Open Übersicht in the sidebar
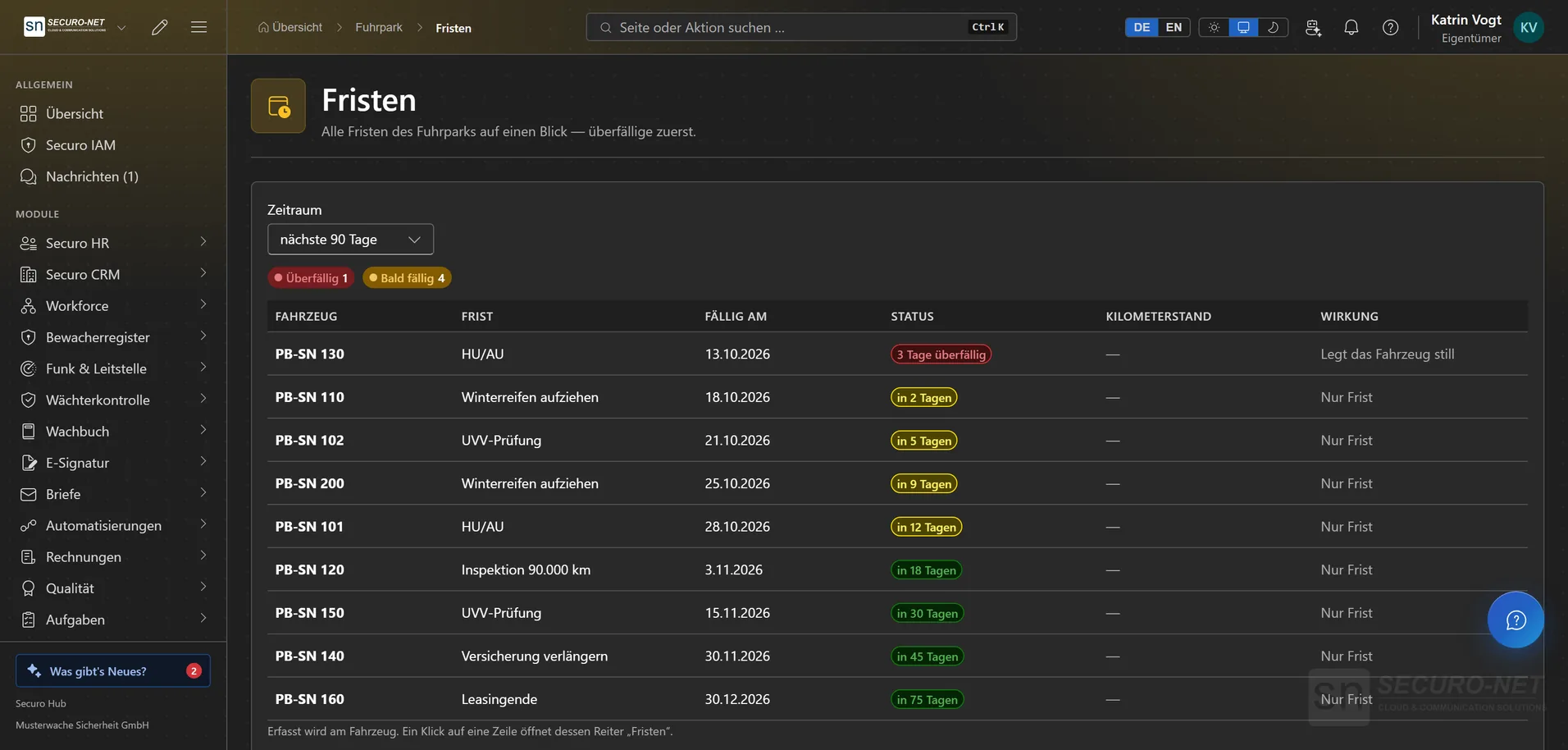The width and height of the screenshot is (1568, 750). click(x=113, y=113)
